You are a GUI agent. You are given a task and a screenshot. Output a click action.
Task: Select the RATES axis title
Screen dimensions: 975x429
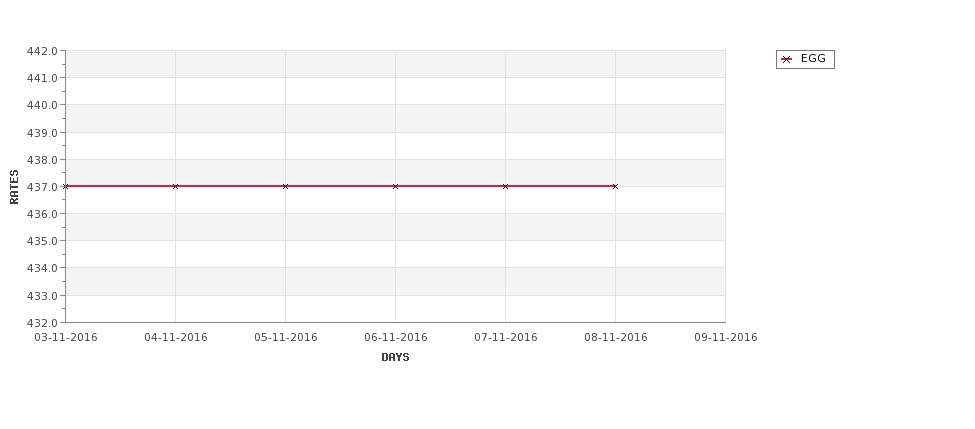click(14, 186)
